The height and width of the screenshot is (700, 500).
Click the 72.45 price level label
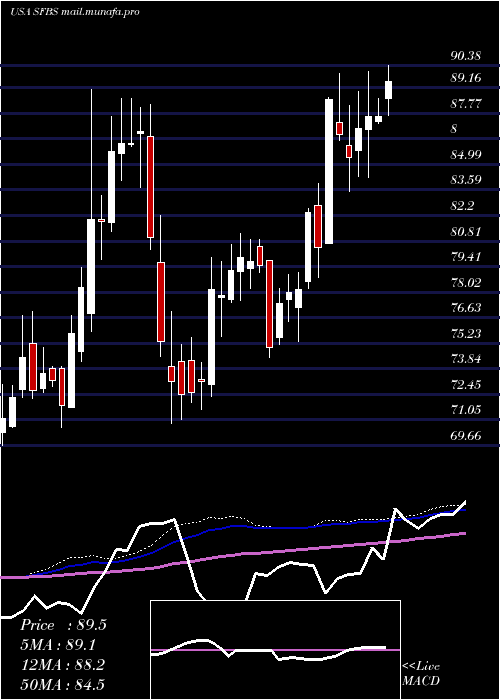pos(466,384)
